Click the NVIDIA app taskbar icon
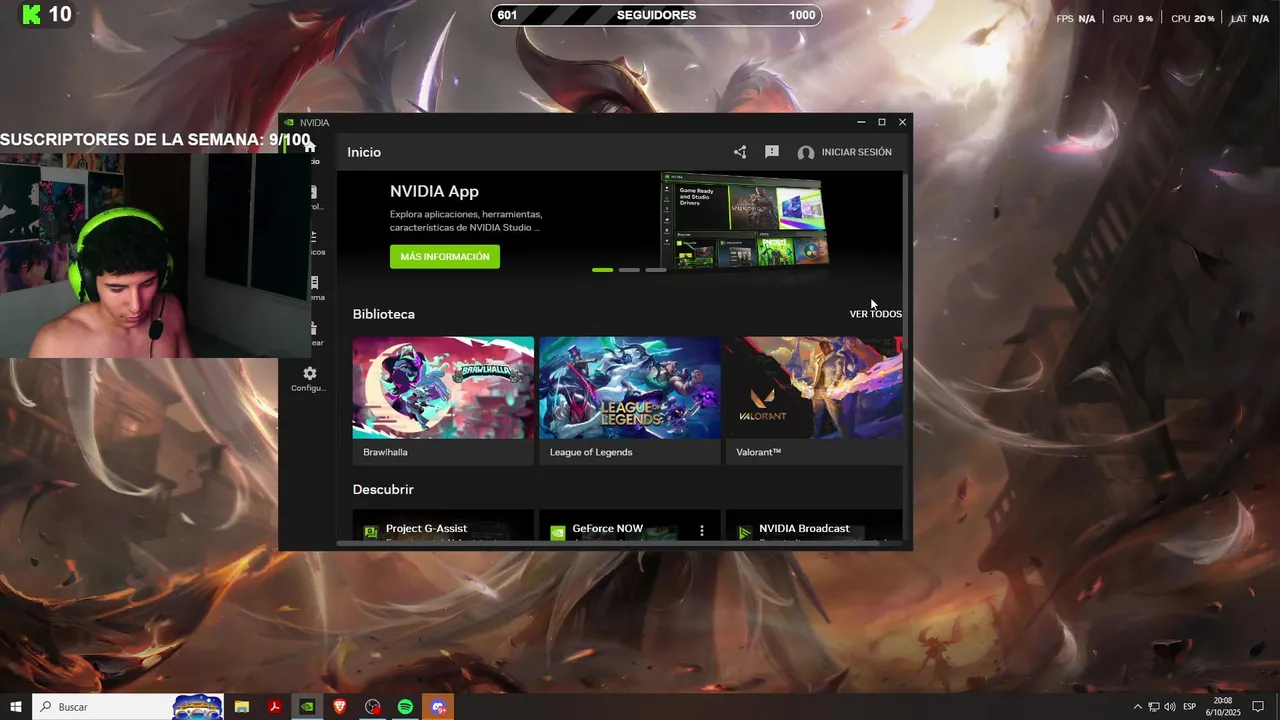Viewport: 1280px width, 720px height. tap(307, 707)
